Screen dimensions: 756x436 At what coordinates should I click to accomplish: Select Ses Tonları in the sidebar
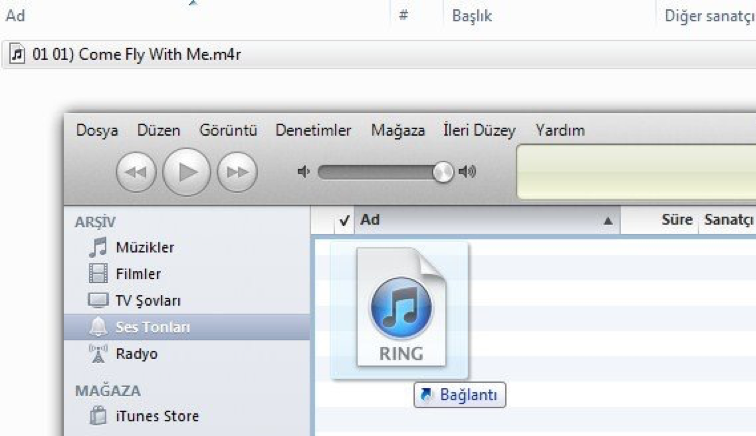(x=187, y=327)
